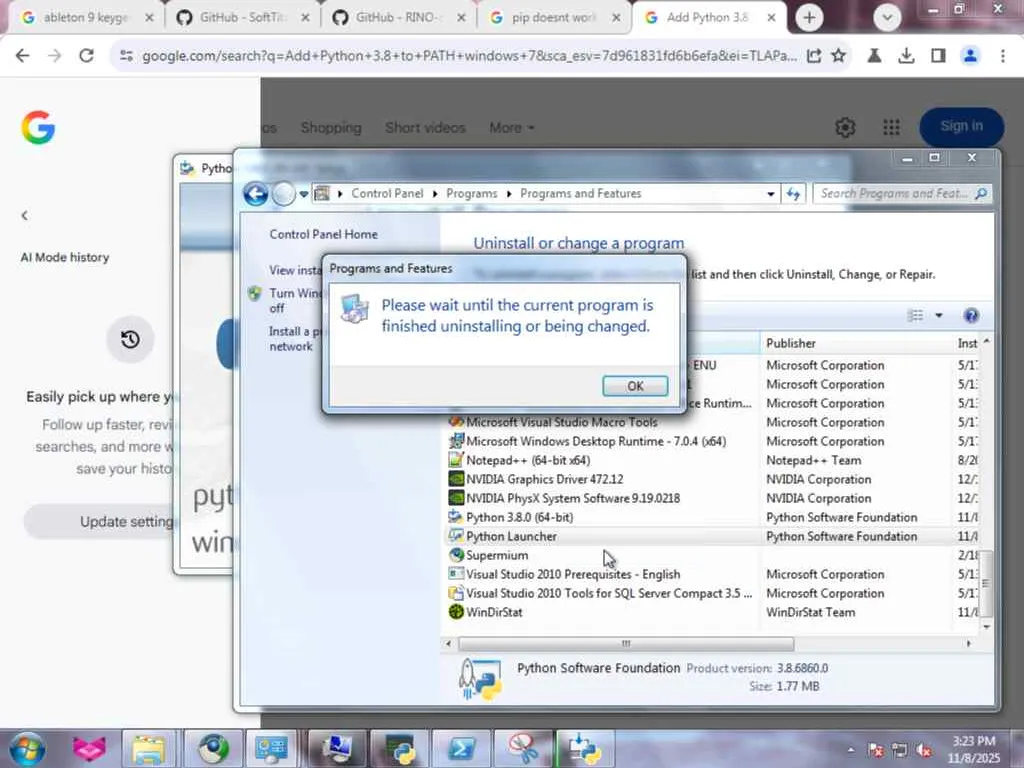Click the Chrome URL address bar
The width and height of the screenshot is (1024, 768).
coord(469,56)
